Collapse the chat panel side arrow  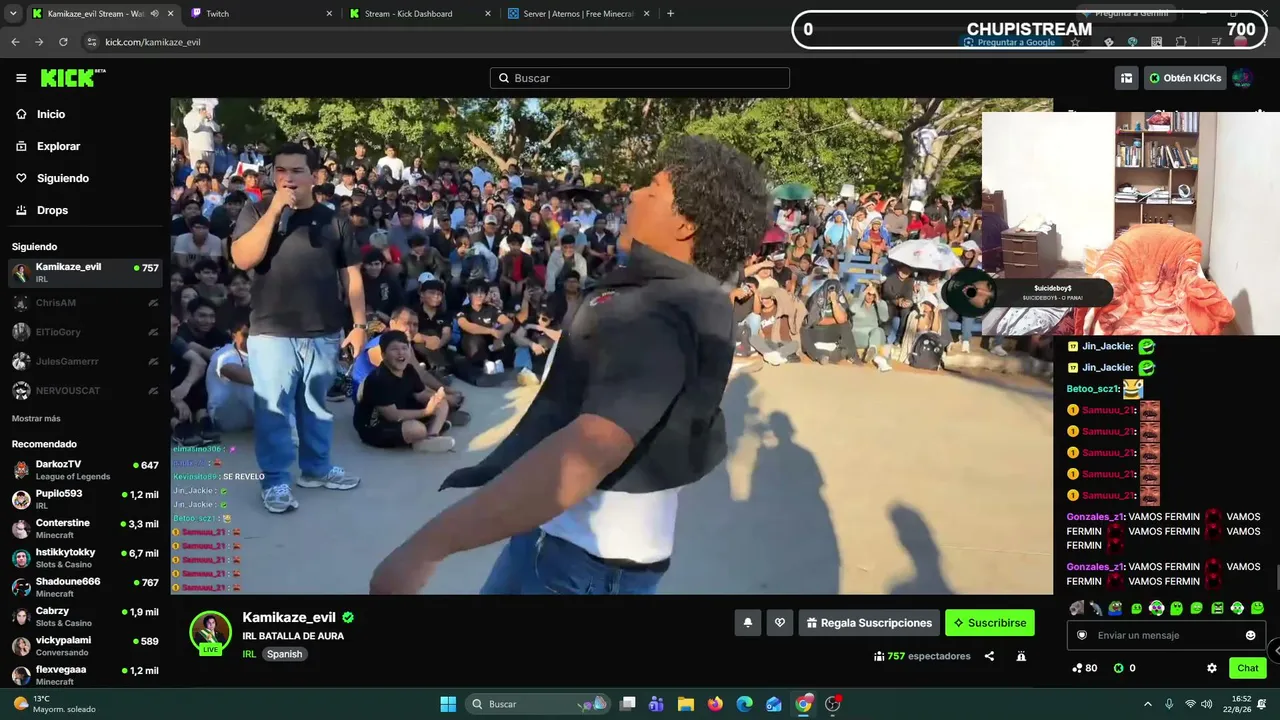[1275, 651]
